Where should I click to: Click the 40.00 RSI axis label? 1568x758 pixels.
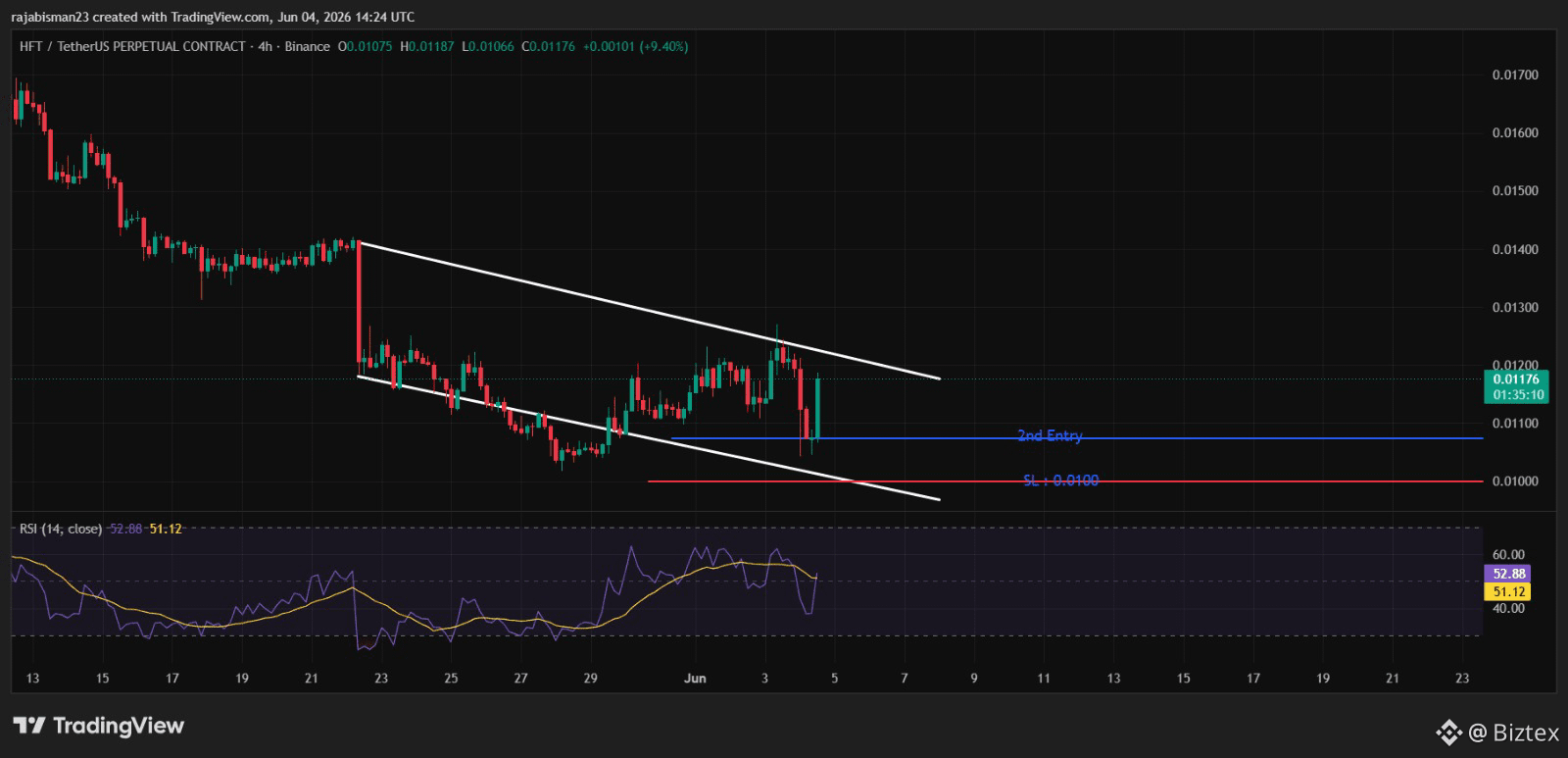1508,608
